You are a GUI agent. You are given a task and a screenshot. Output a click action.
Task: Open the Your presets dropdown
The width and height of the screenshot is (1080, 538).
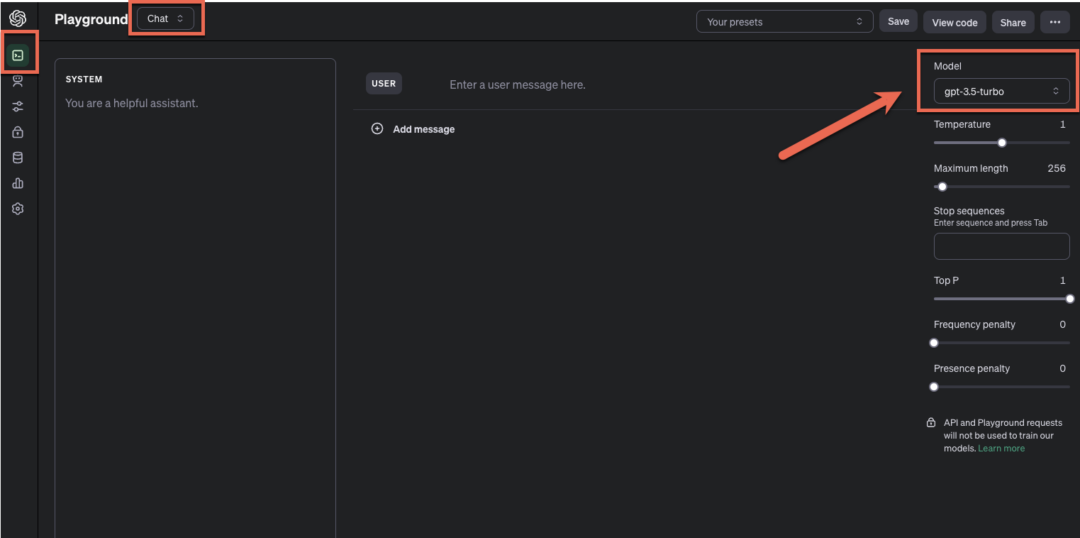click(784, 22)
